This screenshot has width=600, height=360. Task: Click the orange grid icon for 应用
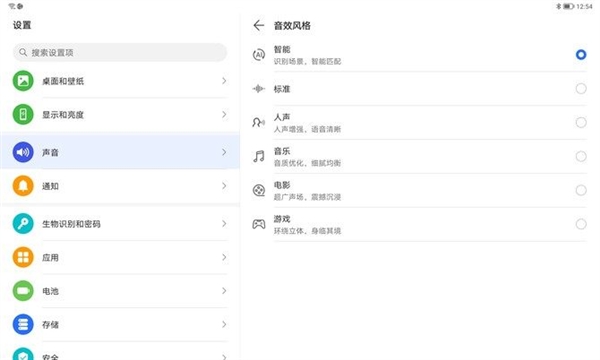(x=23, y=257)
